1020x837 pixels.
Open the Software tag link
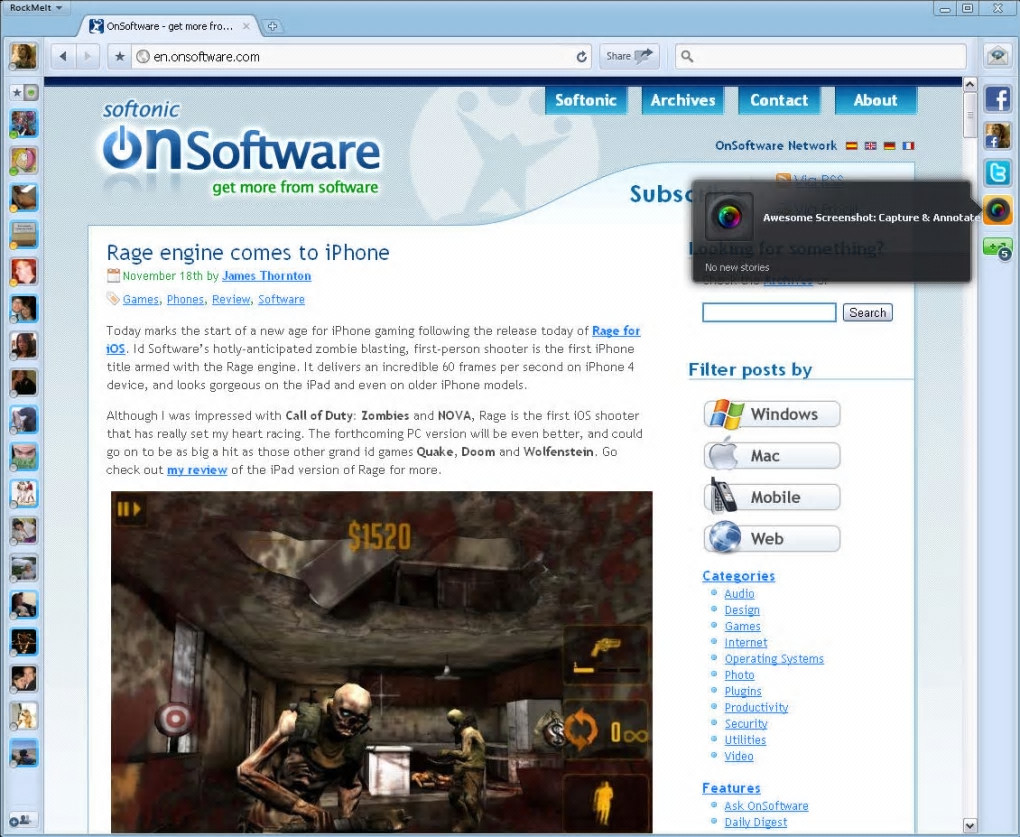point(281,299)
